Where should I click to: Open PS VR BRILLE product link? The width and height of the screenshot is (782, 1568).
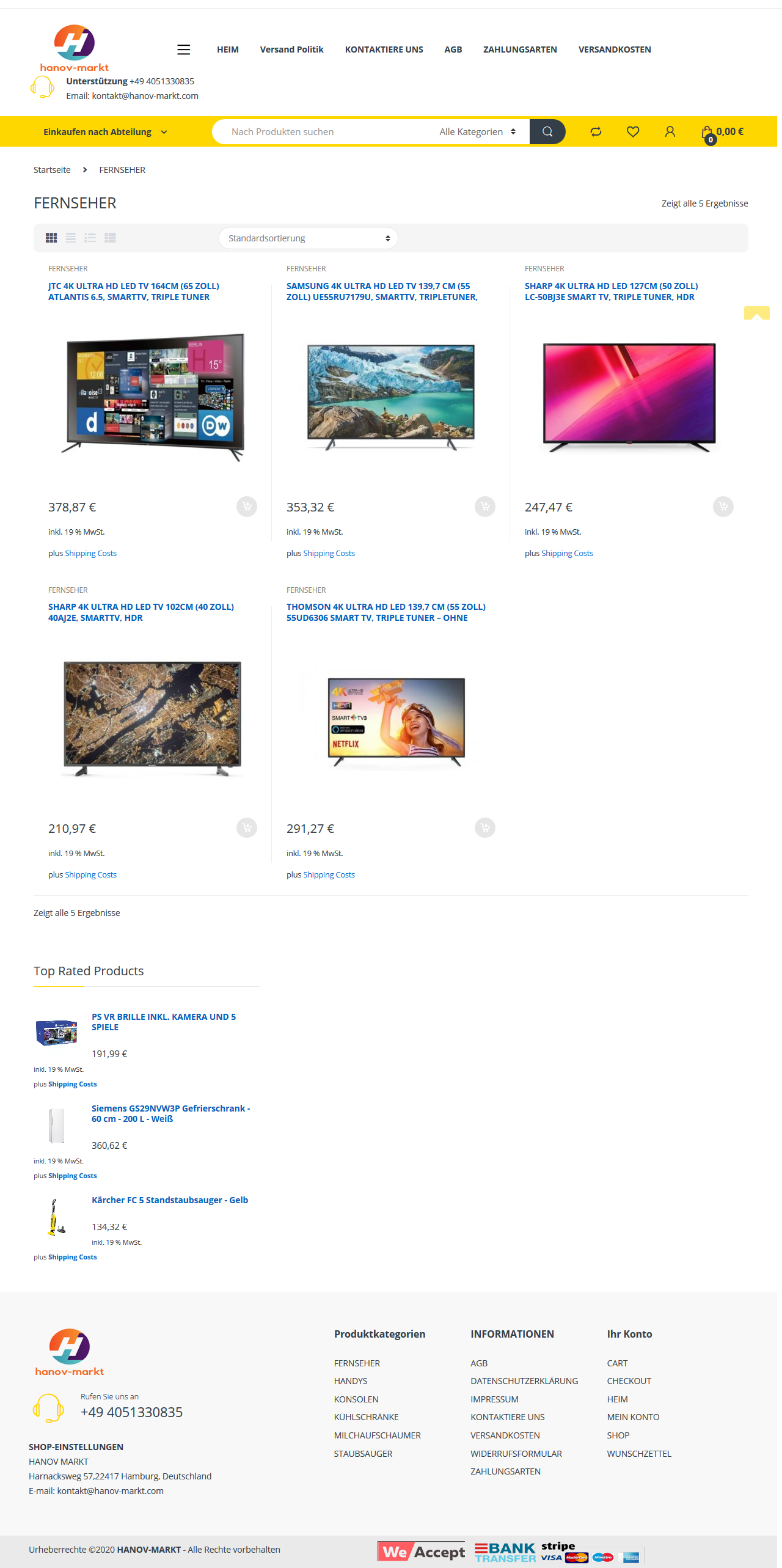164,1022
